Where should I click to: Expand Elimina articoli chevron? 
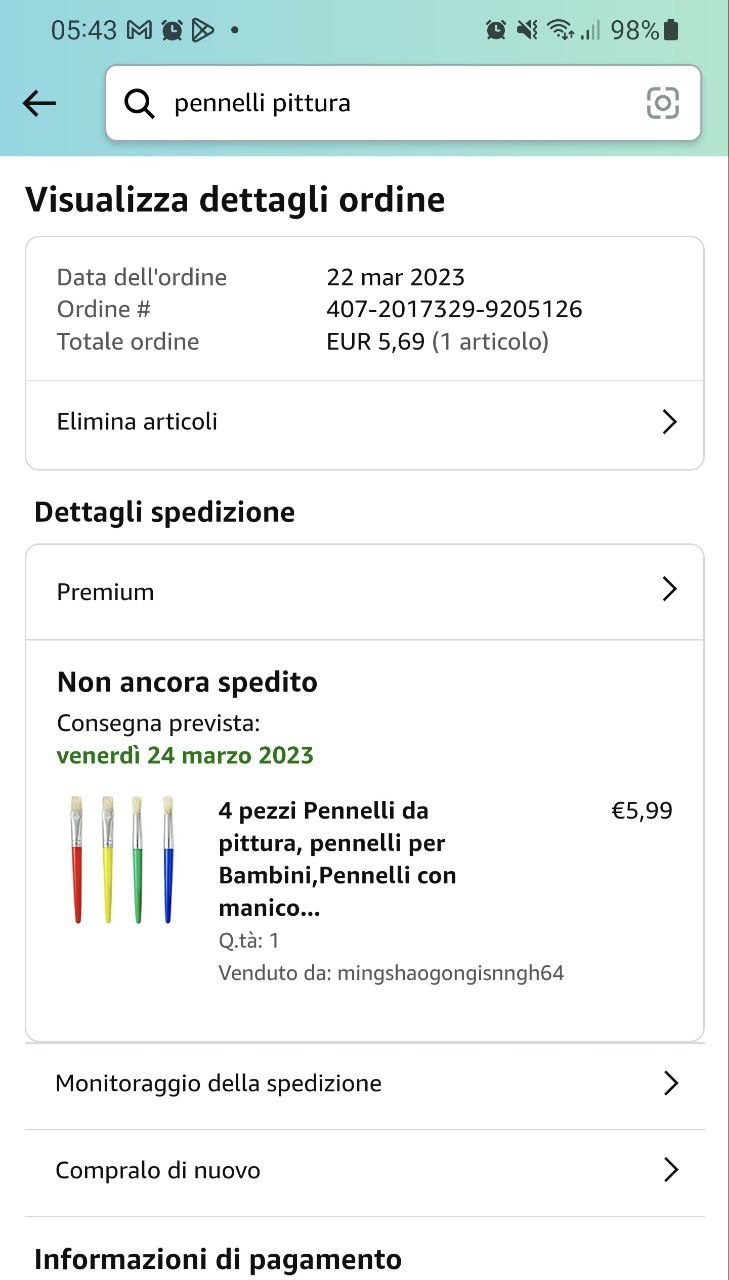point(670,422)
